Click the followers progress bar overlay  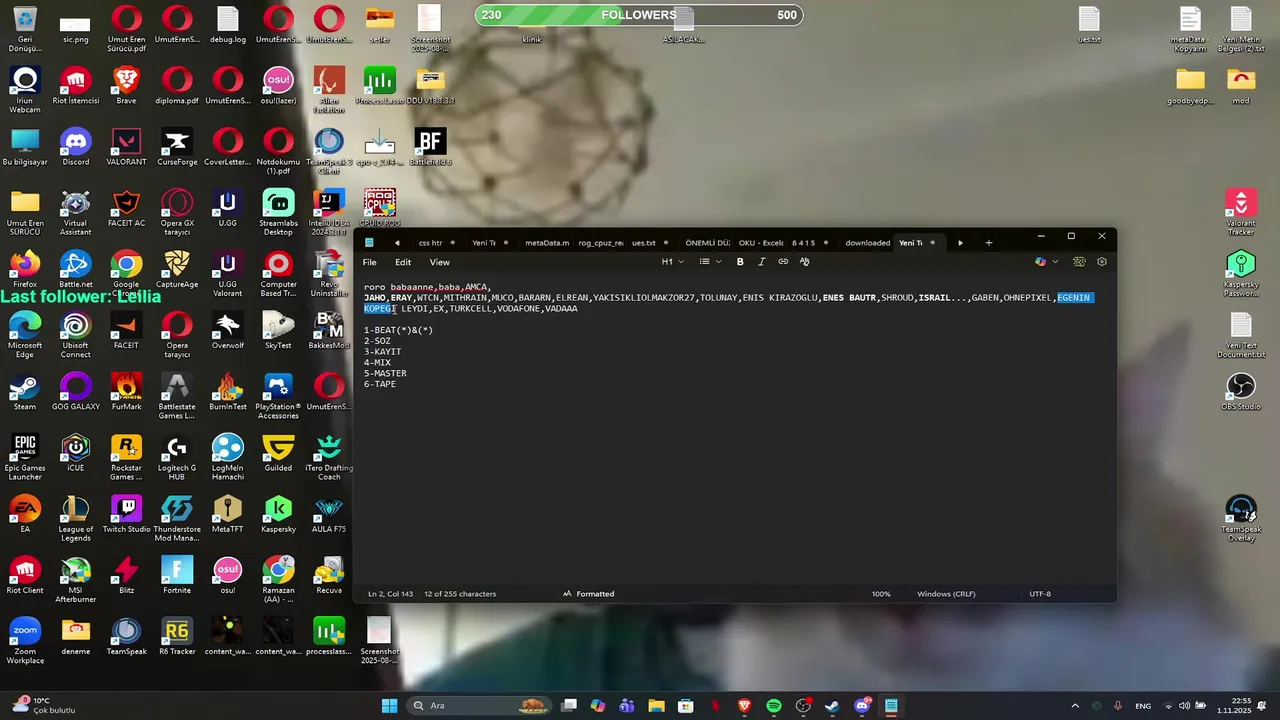click(x=639, y=15)
